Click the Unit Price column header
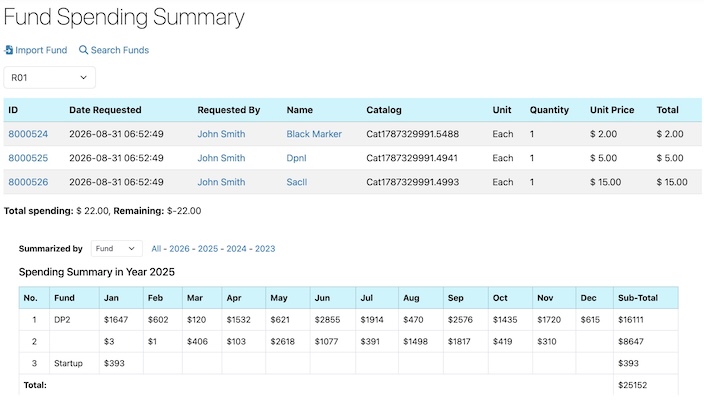Image resolution: width=704 pixels, height=400 pixels. 612,110
